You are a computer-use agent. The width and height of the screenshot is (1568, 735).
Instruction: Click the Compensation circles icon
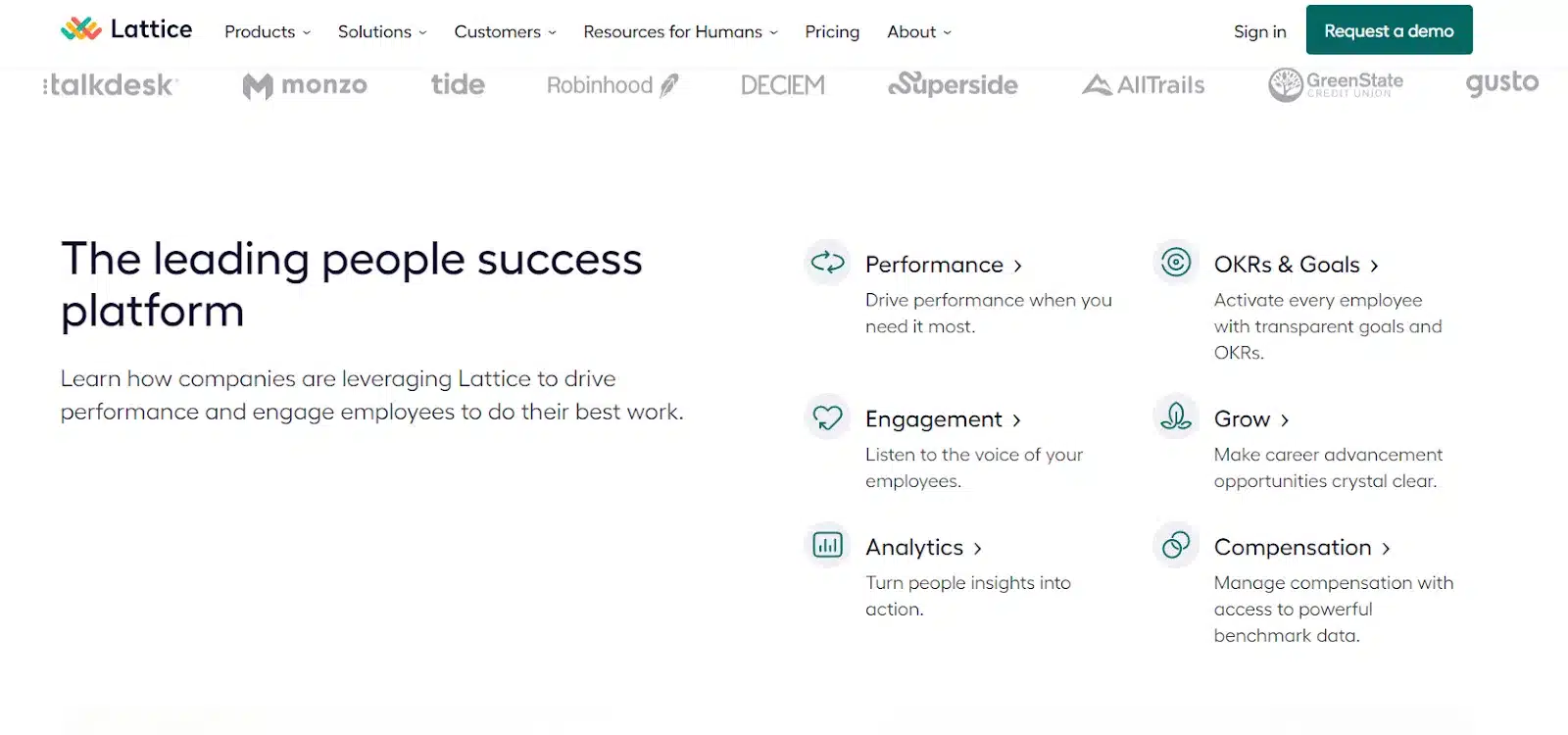tap(1176, 545)
